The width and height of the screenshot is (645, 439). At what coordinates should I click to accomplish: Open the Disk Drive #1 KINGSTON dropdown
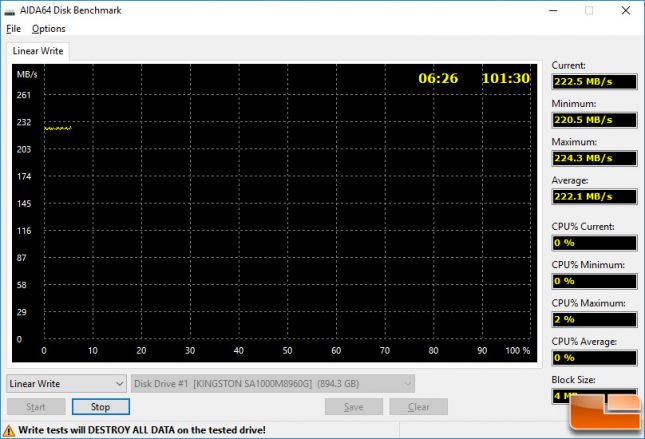273,383
